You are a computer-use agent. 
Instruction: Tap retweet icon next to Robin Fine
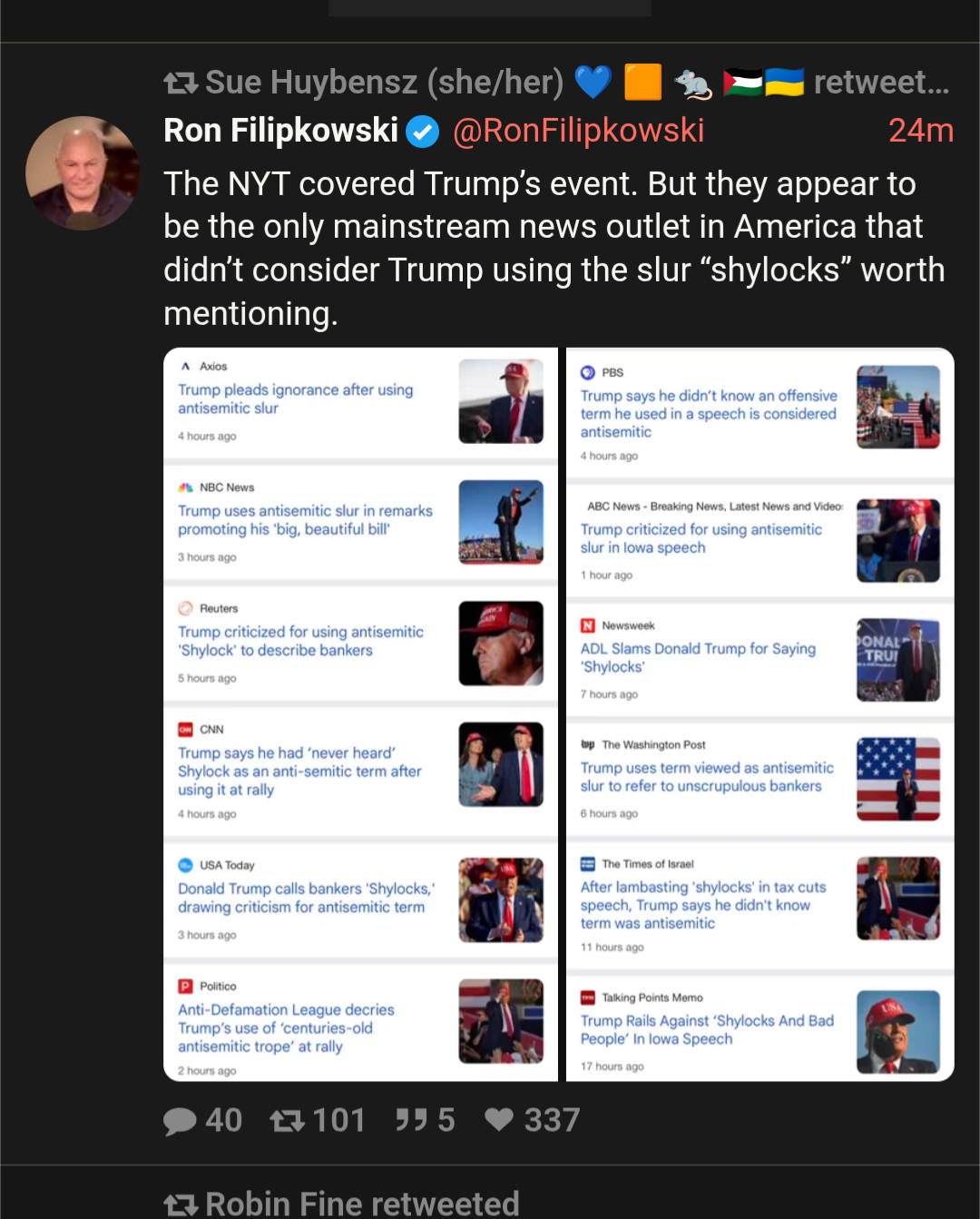(181, 1204)
